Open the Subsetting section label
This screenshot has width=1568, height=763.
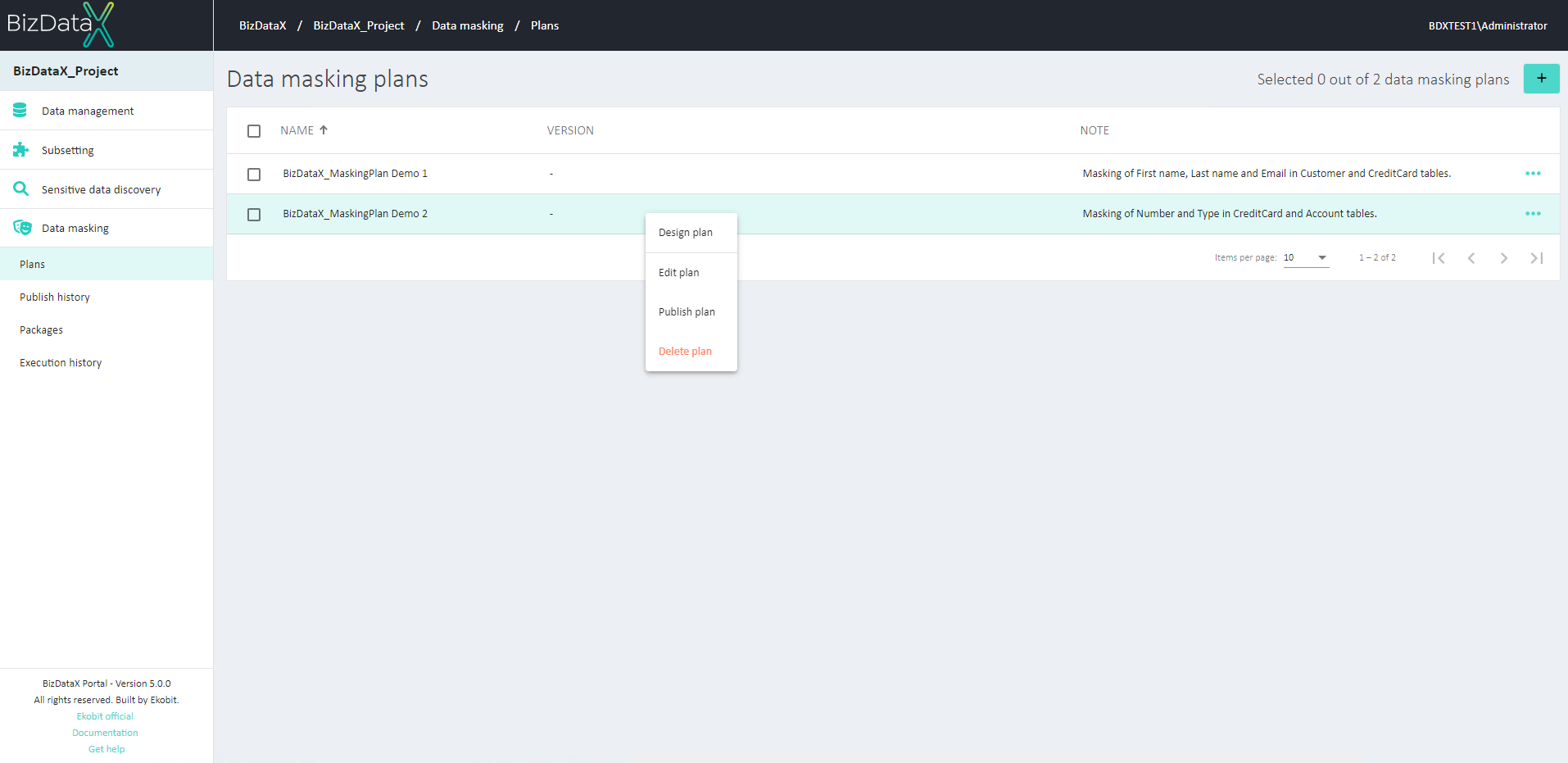68,150
